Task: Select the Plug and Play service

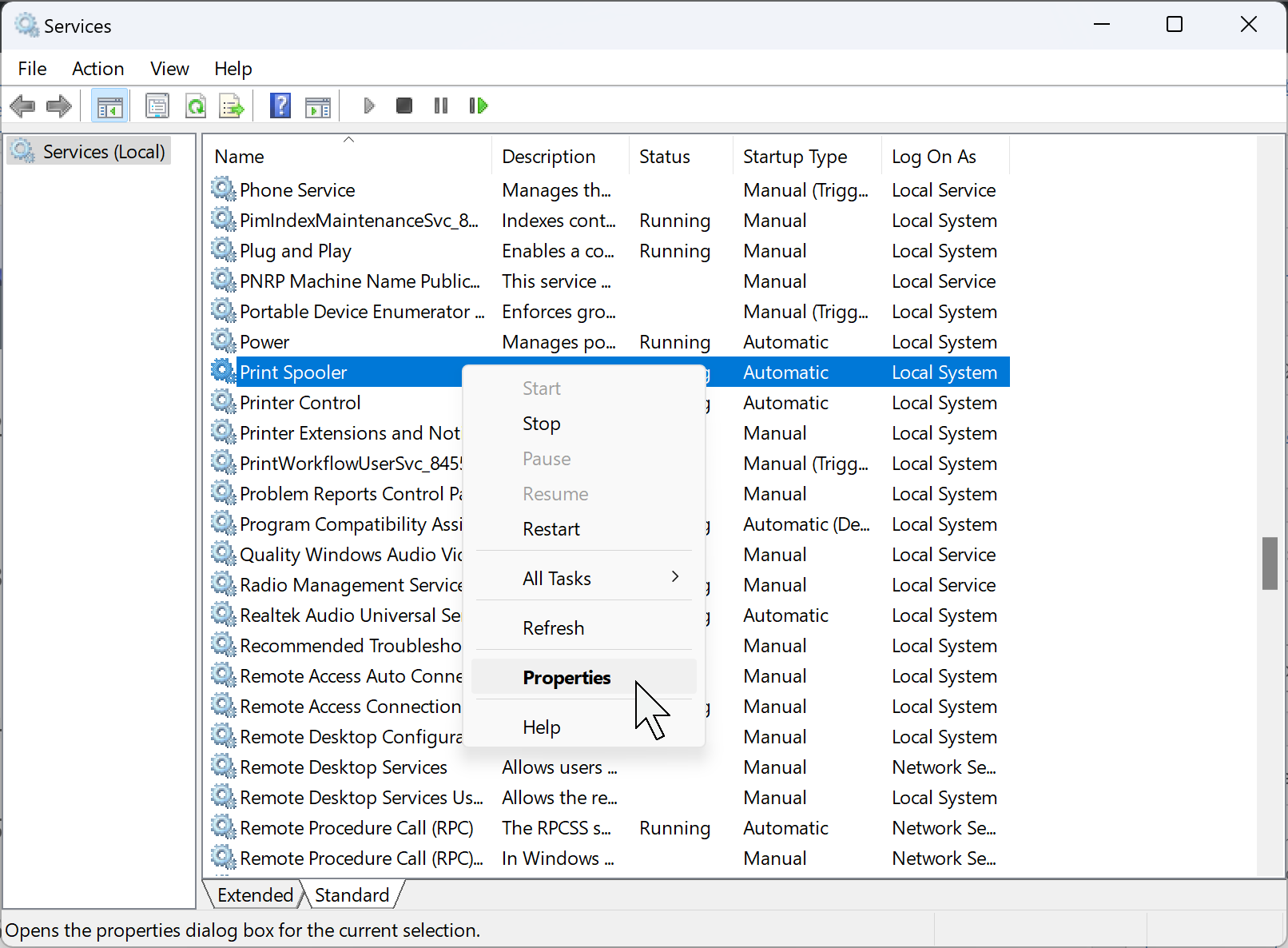Action: coord(608,250)
